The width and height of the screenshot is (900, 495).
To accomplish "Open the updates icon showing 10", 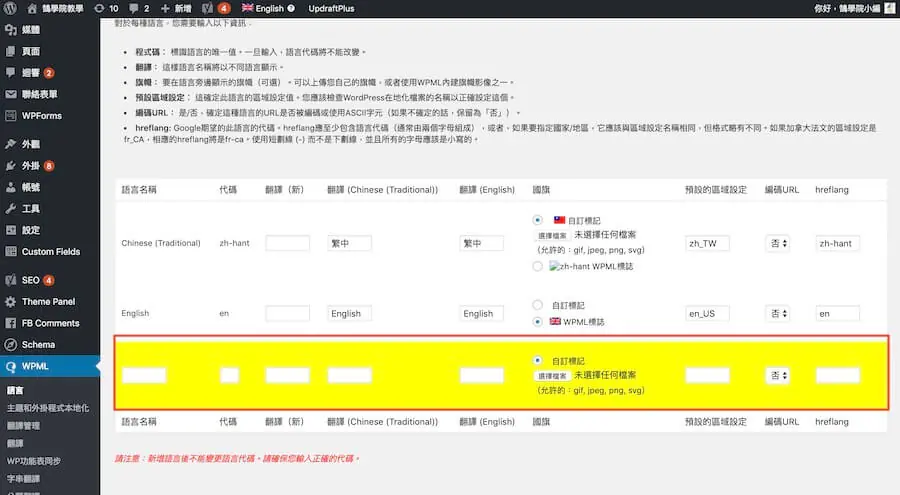I will (x=99, y=8).
